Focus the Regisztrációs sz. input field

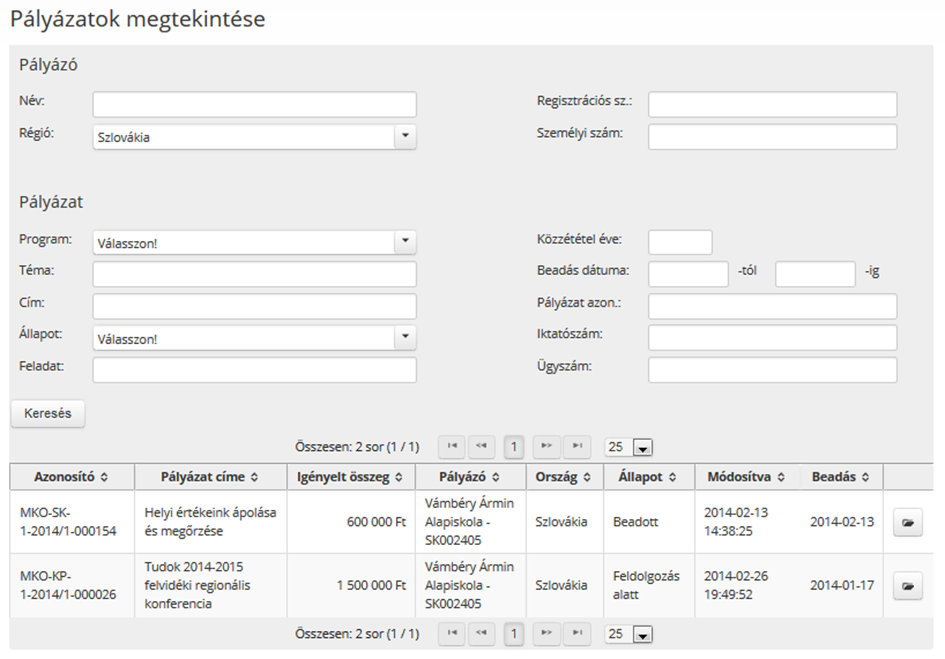[773, 104]
